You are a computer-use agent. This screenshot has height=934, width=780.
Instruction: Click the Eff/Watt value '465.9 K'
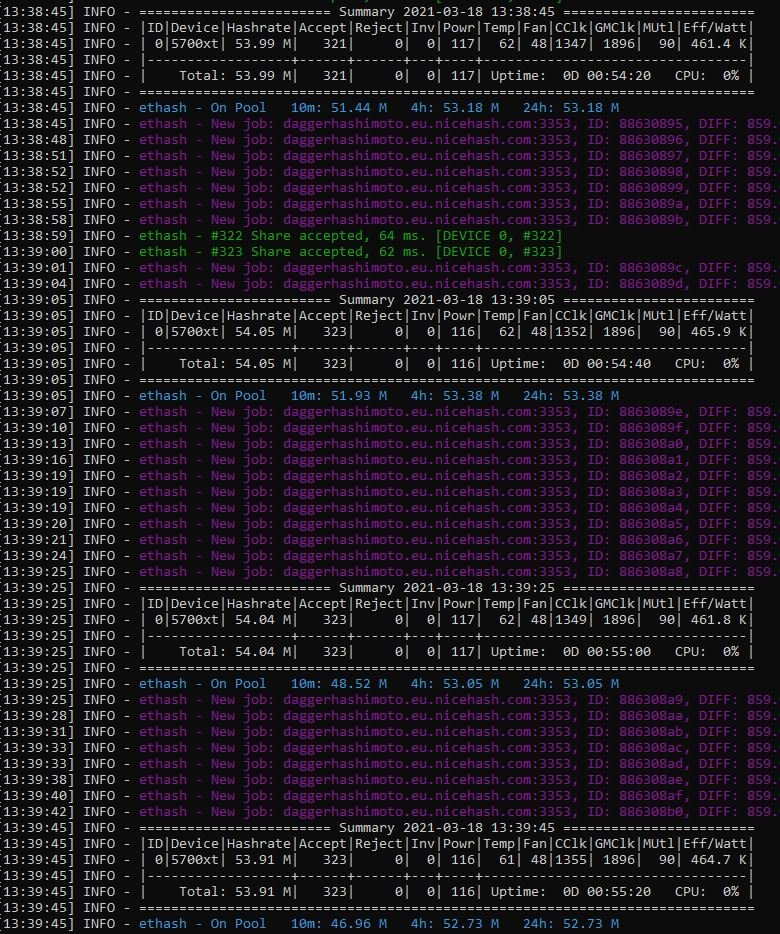[719, 332]
